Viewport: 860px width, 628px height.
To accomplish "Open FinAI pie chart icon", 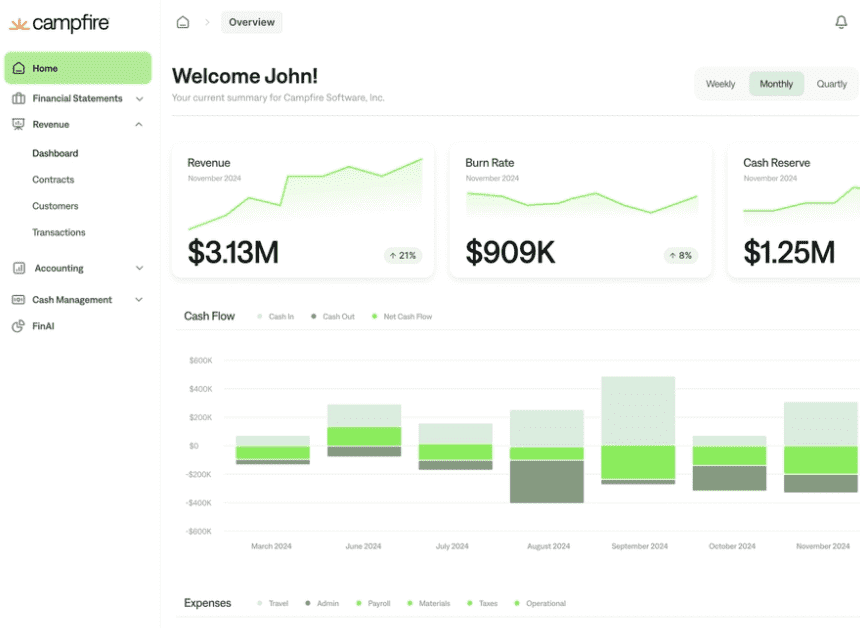I will [x=18, y=326].
